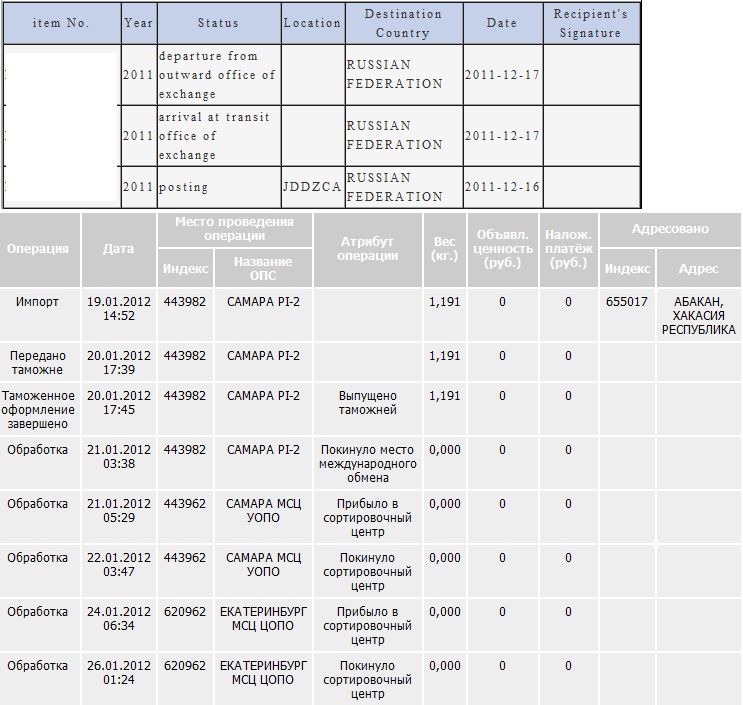Click the 'Year' column header
Viewport: 743px width, 705px height.
(x=139, y=23)
